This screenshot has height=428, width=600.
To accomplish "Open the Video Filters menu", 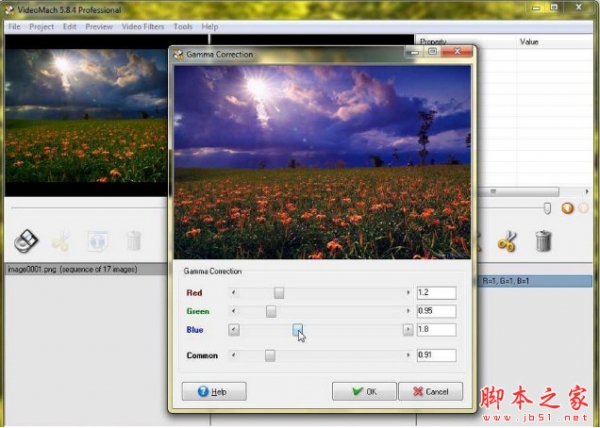I will (143, 27).
